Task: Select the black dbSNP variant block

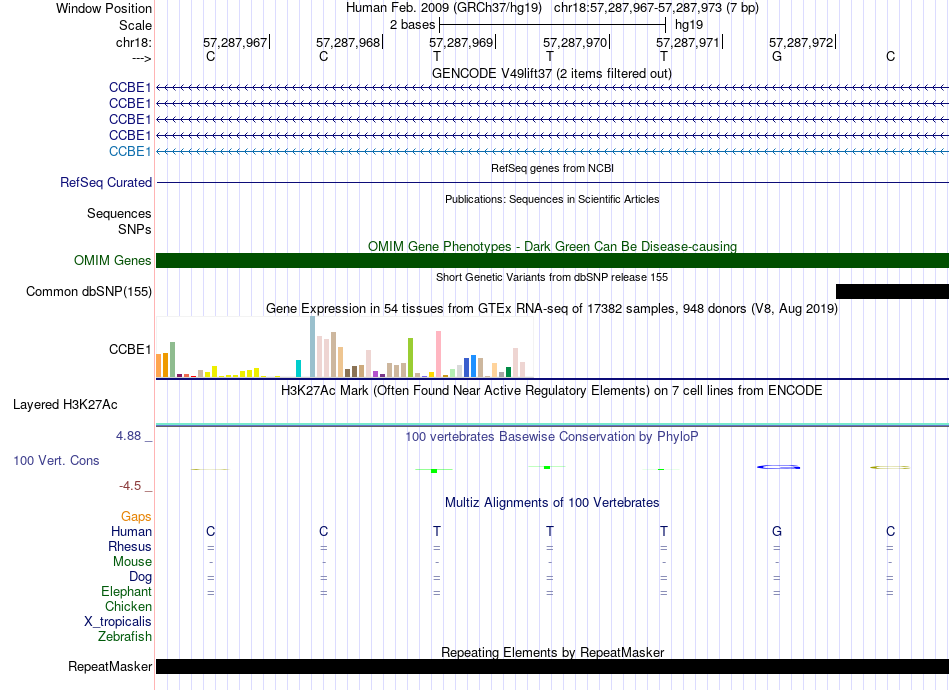Action: pyautogui.click(x=892, y=291)
